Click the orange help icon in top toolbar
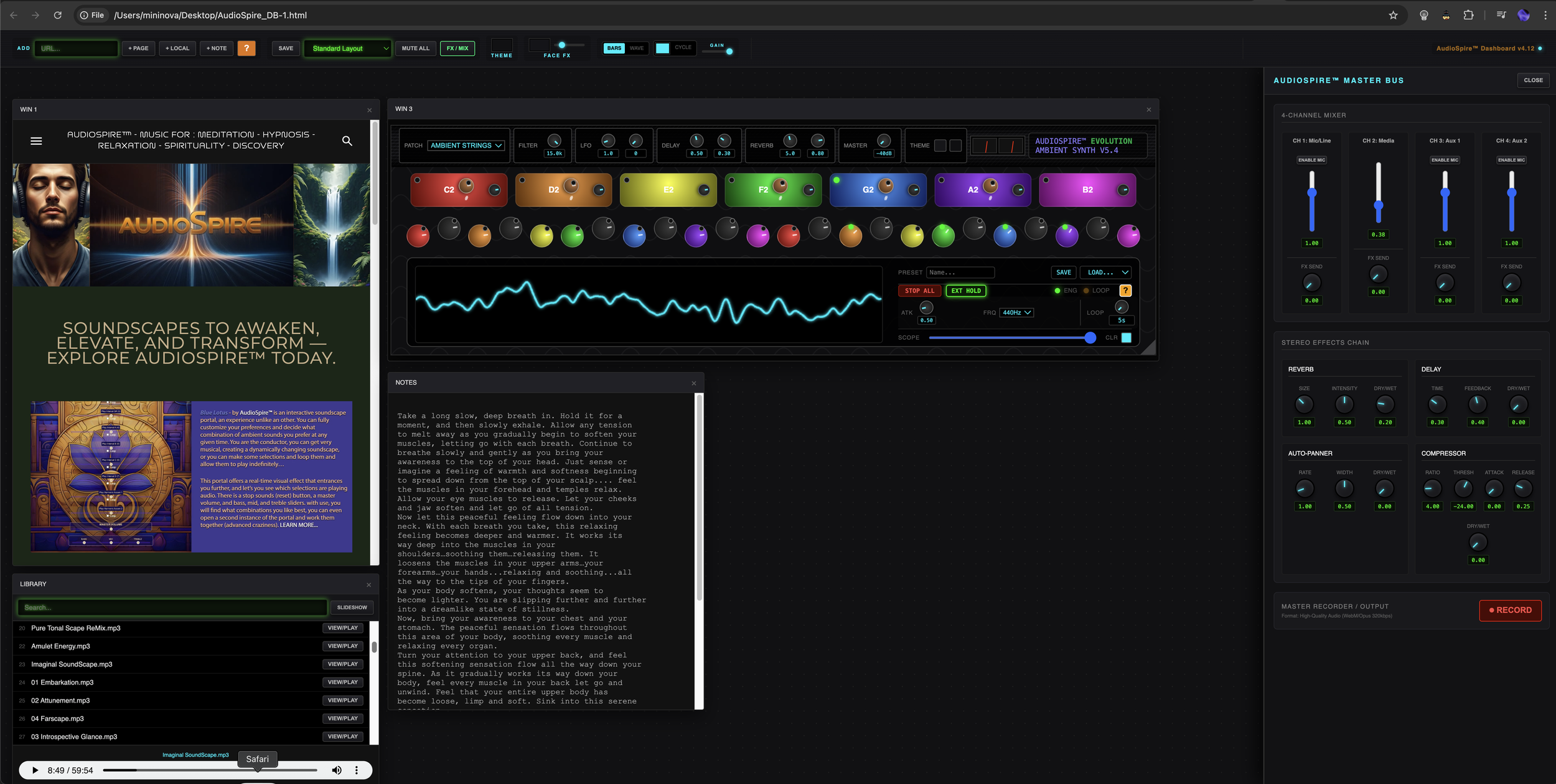 click(246, 48)
